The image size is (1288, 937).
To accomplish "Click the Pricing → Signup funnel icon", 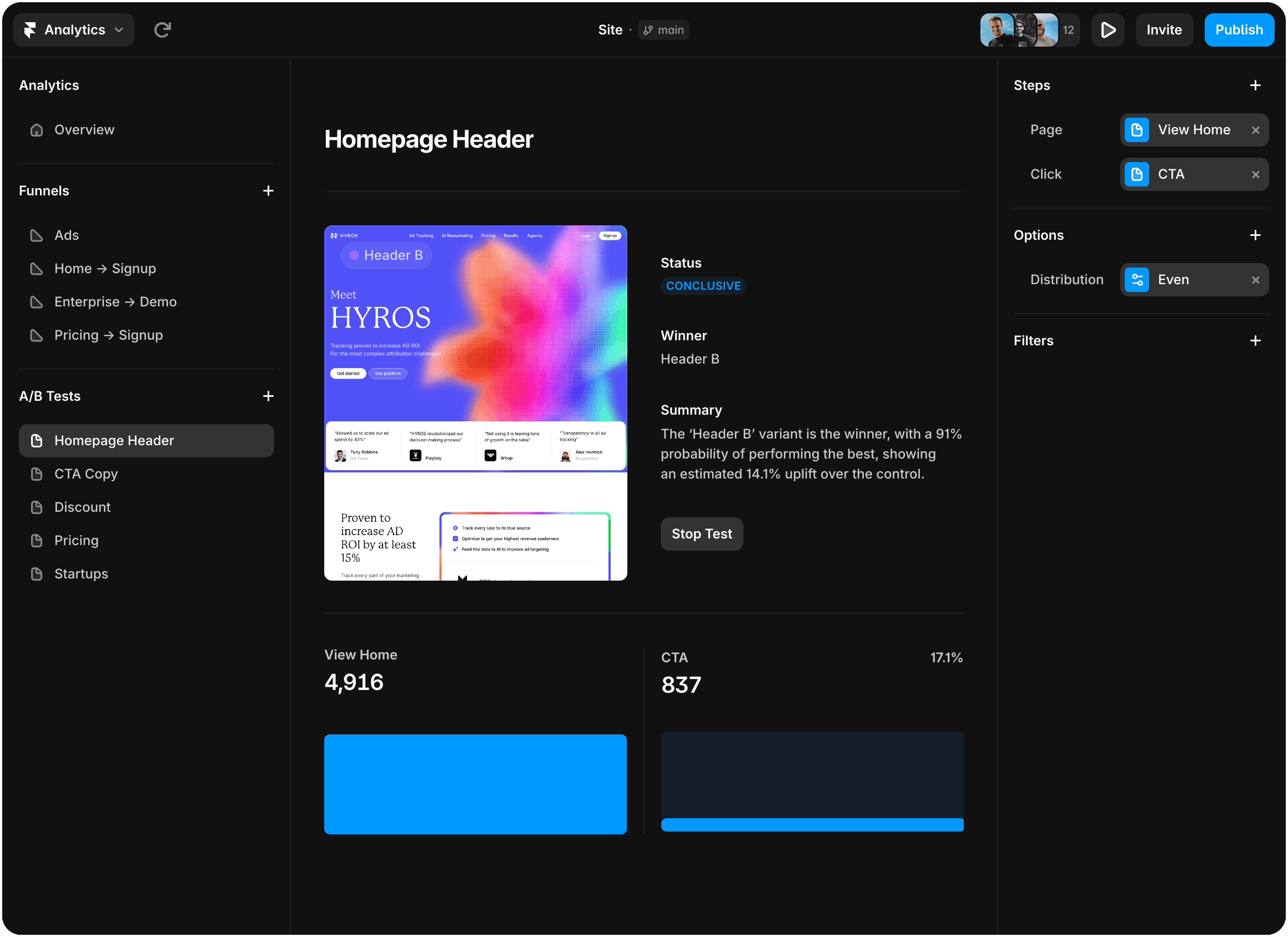I will tap(37, 335).
